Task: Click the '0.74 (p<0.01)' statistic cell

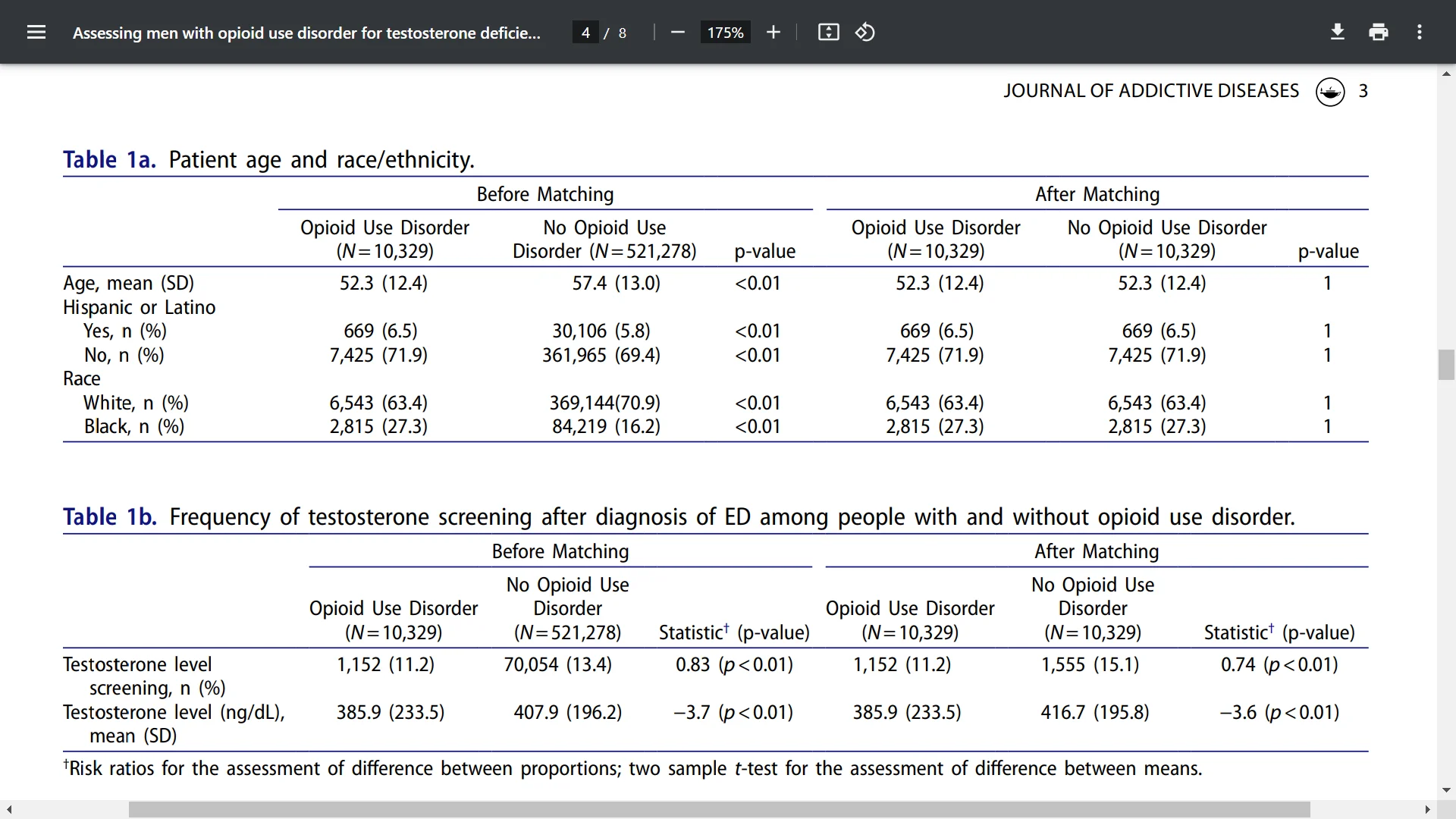Action: pyautogui.click(x=1279, y=664)
